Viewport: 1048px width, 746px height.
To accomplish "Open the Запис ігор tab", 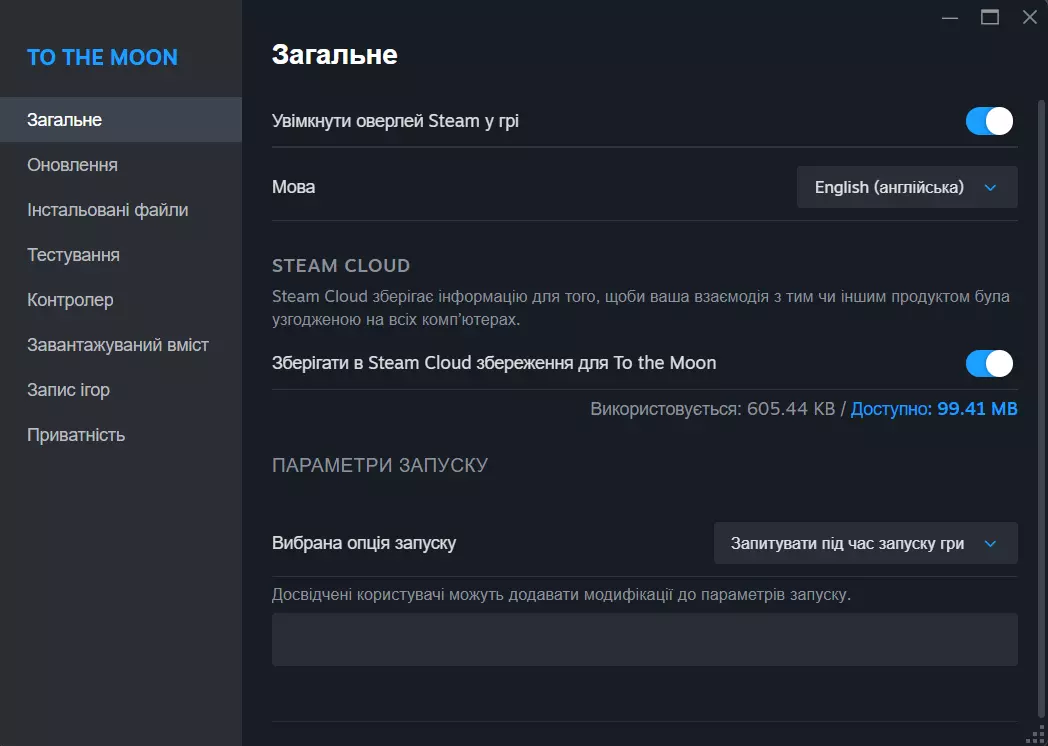I will click(68, 390).
